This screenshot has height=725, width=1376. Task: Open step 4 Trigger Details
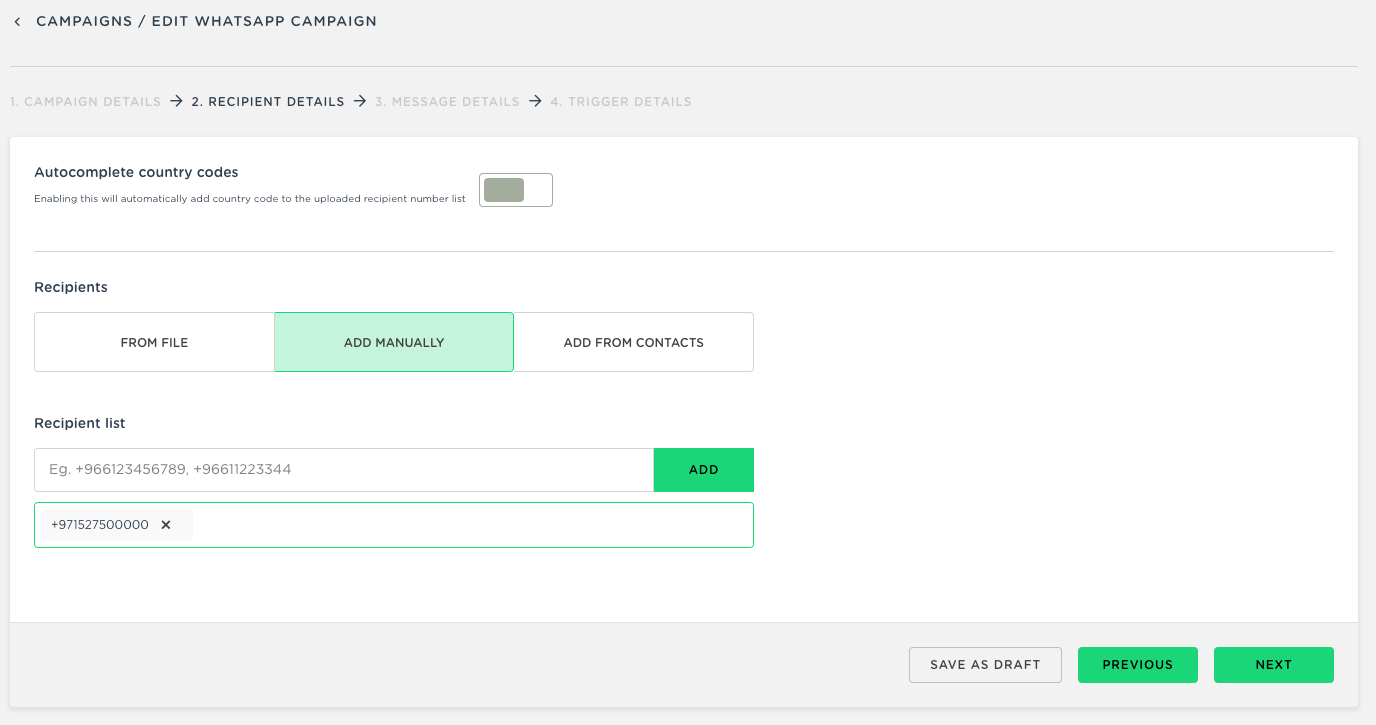pyautogui.click(x=621, y=102)
